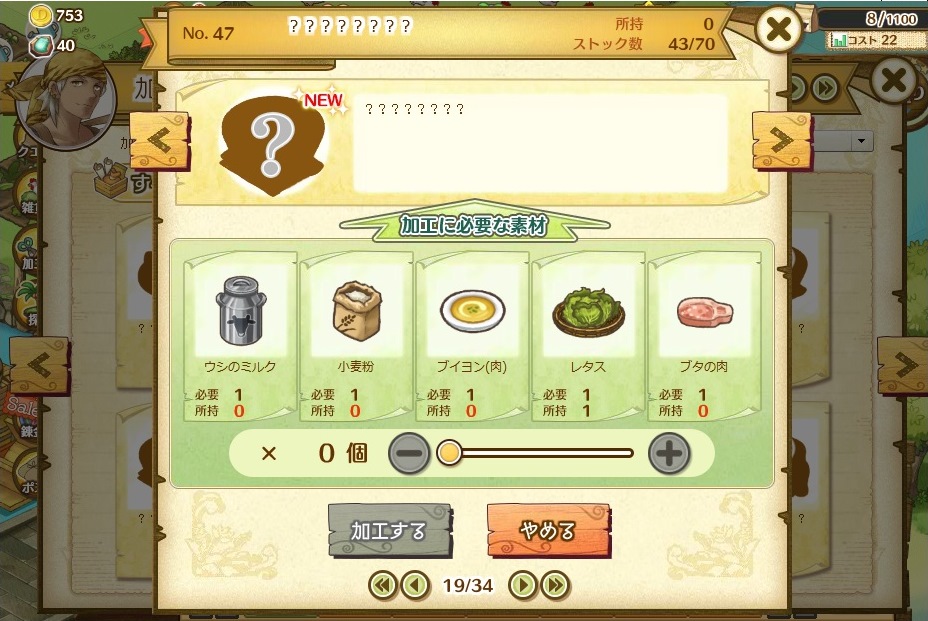Show previous recipe using wooden left arrow sign
This screenshot has width=928, height=621.
point(159,141)
